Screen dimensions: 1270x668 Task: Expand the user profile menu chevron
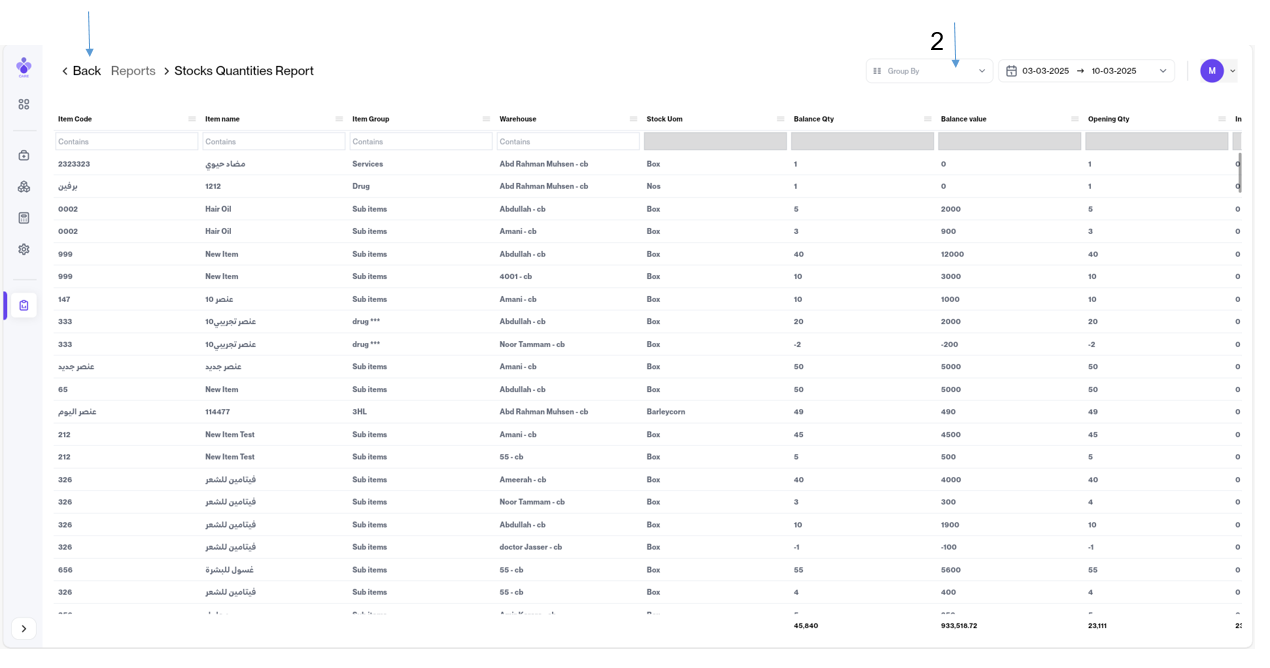[x=1233, y=71]
